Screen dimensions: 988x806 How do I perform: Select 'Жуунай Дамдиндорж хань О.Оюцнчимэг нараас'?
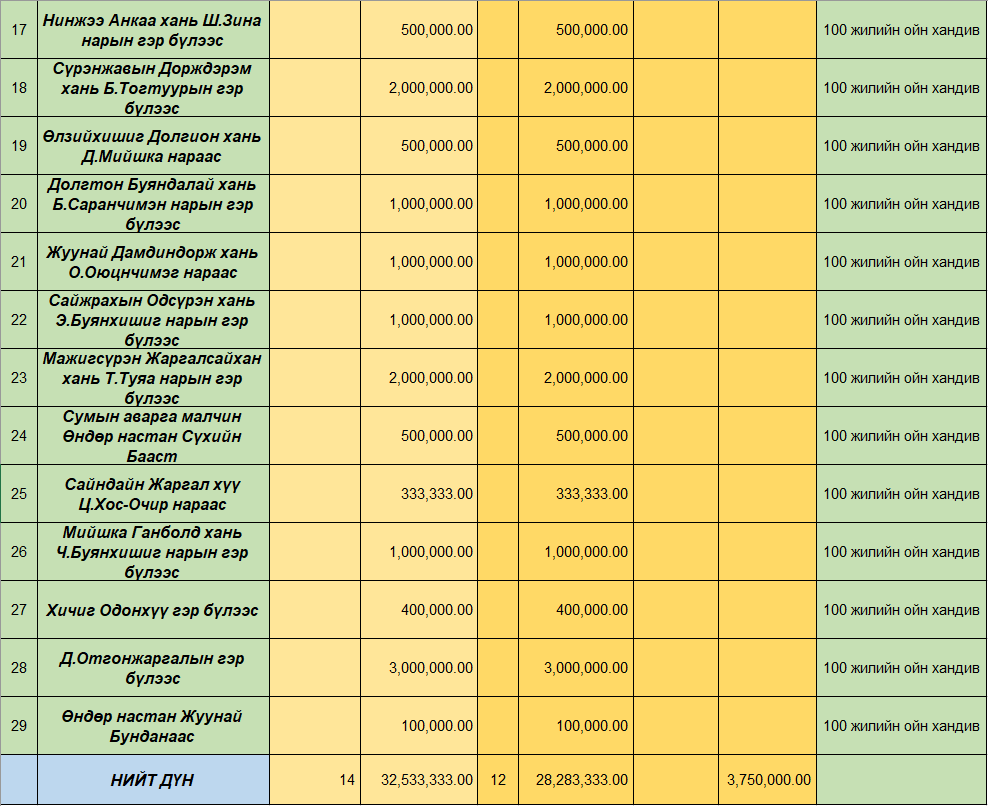(x=153, y=262)
